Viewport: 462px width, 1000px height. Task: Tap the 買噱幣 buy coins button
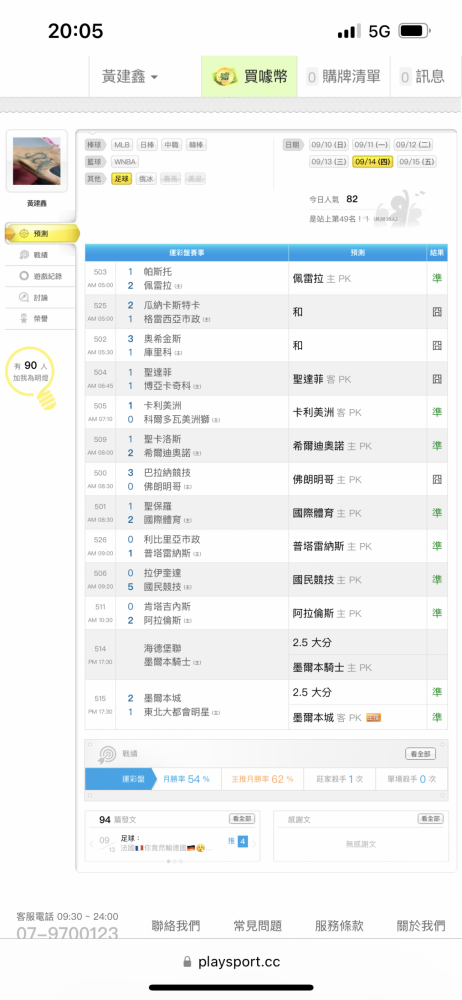click(x=249, y=77)
